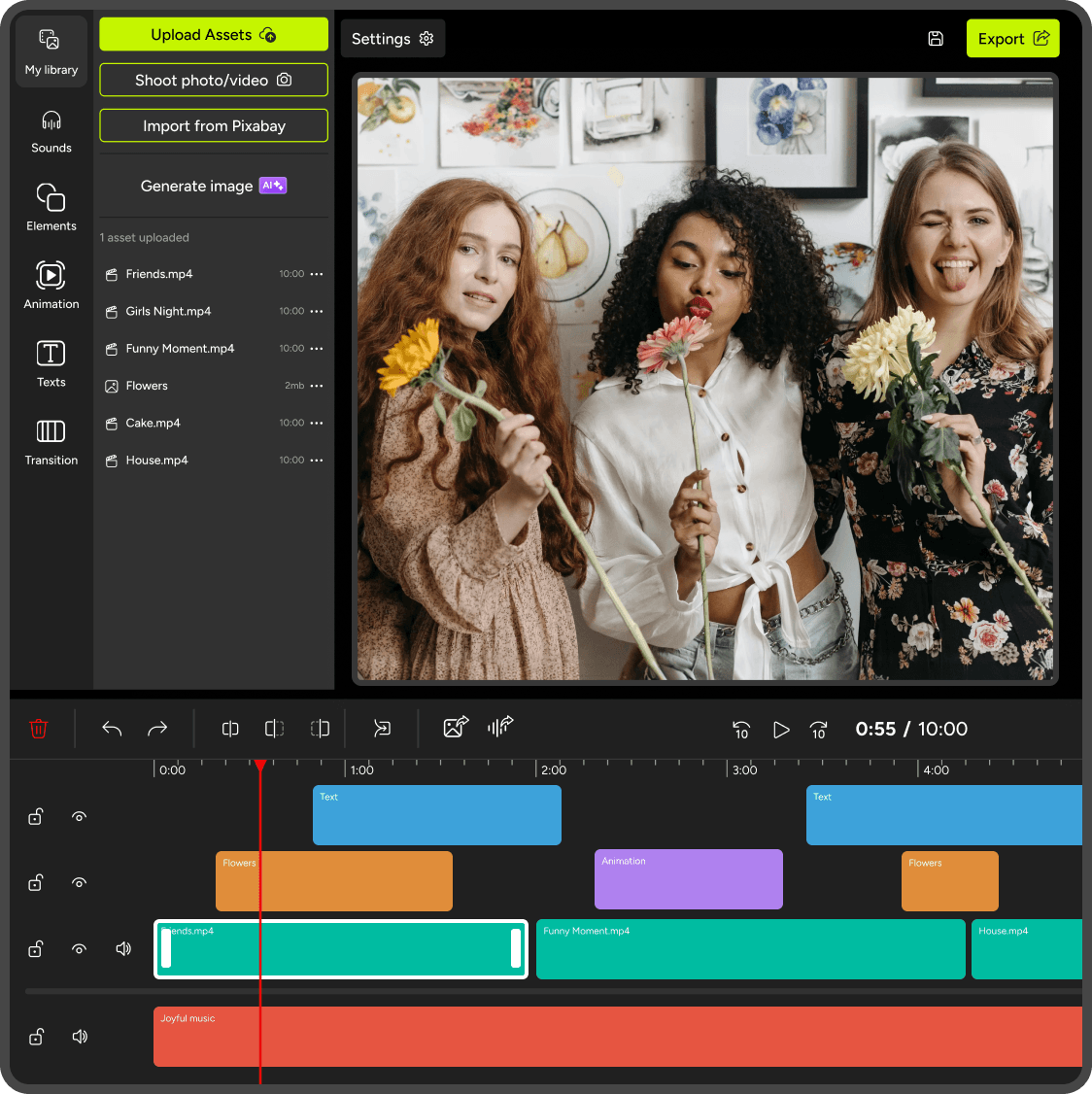Screen dimensions: 1092x1094
Task: Toggle lock on the Text track
Action: pyautogui.click(x=36, y=816)
